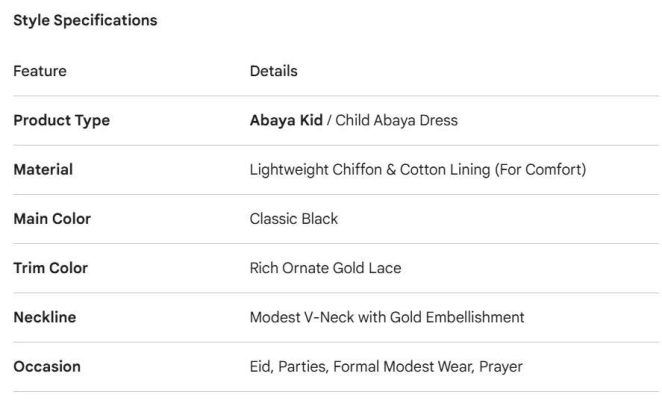This screenshot has height=400, width=662.
Task: Click the bold Abaya Kid text
Action: pos(286,121)
